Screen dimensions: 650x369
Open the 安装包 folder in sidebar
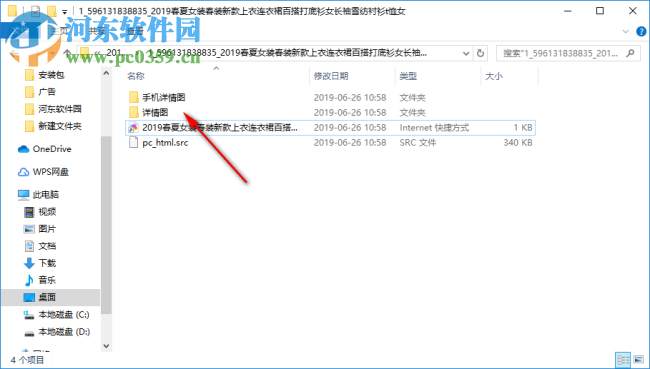click(x=45, y=75)
